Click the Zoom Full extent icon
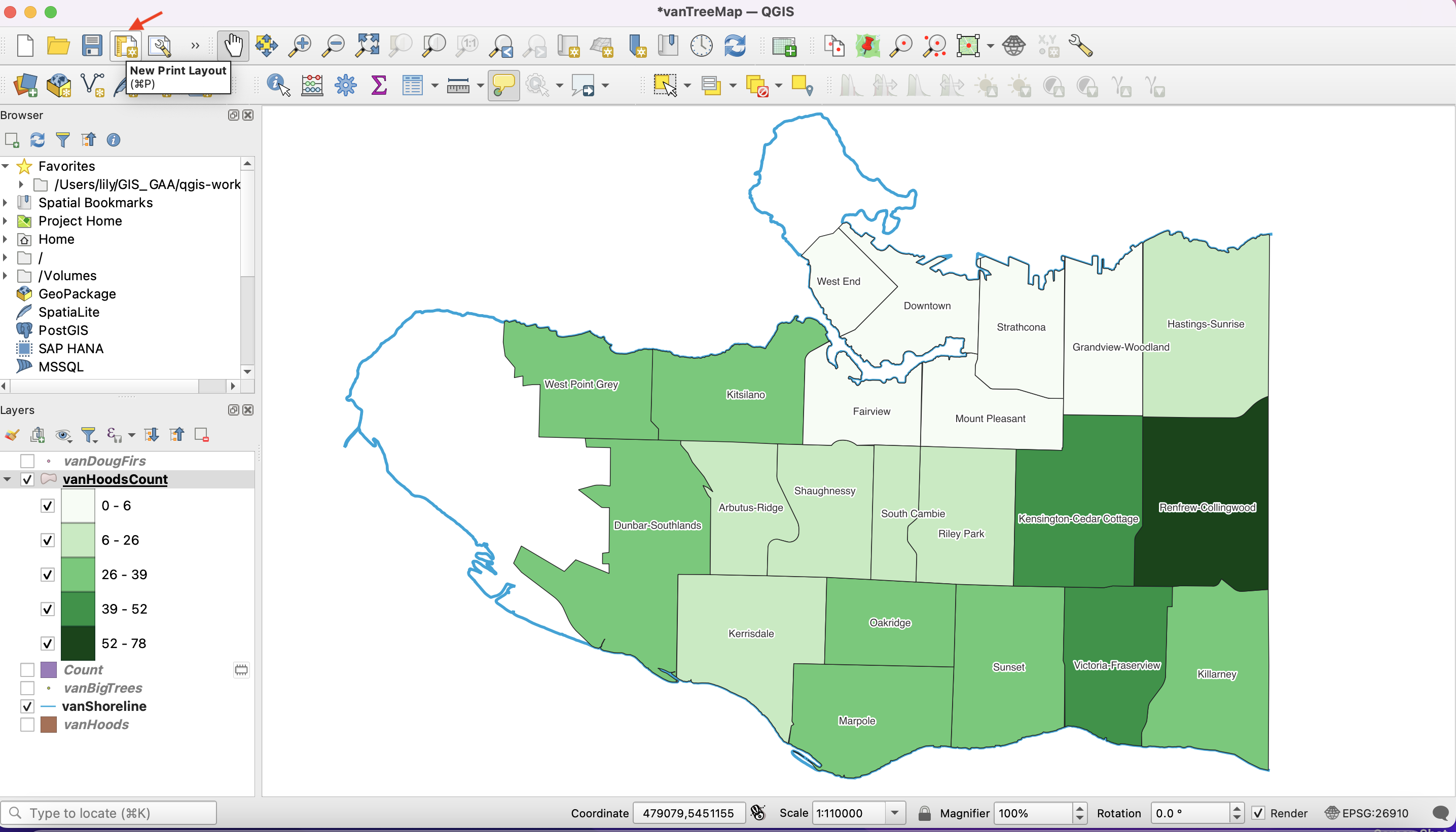 click(367, 46)
